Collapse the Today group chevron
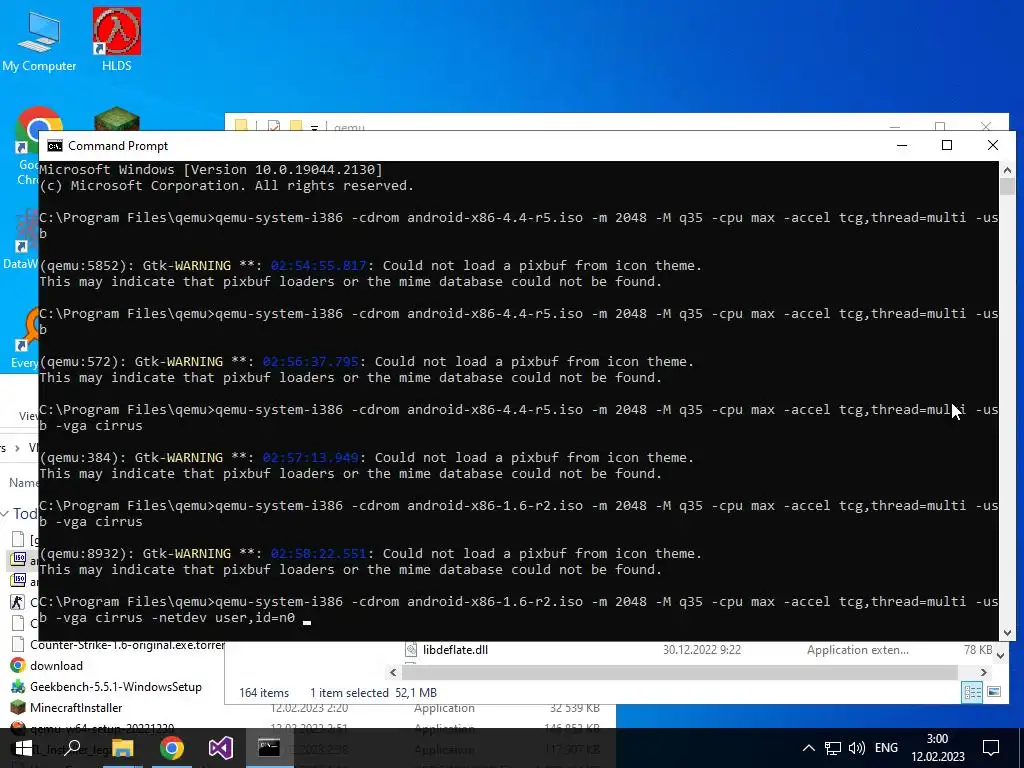Screen dimensions: 1024x768 pyautogui.click(x=5, y=514)
